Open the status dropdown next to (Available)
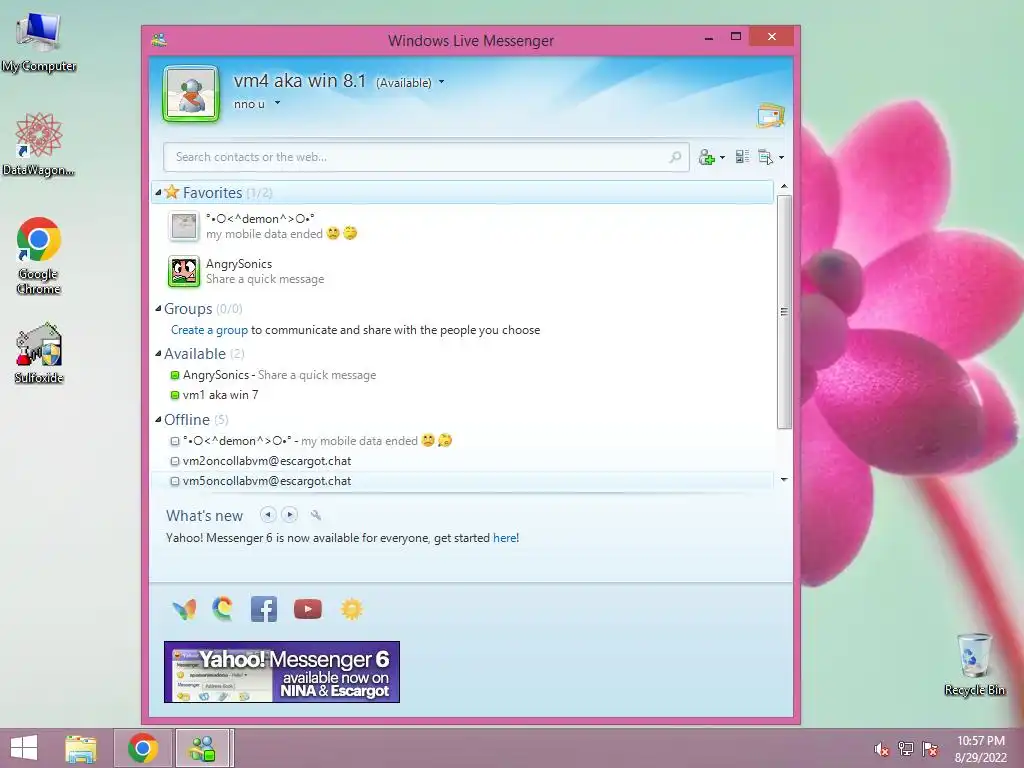The width and height of the screenshot is (1024, 768). 441,82
